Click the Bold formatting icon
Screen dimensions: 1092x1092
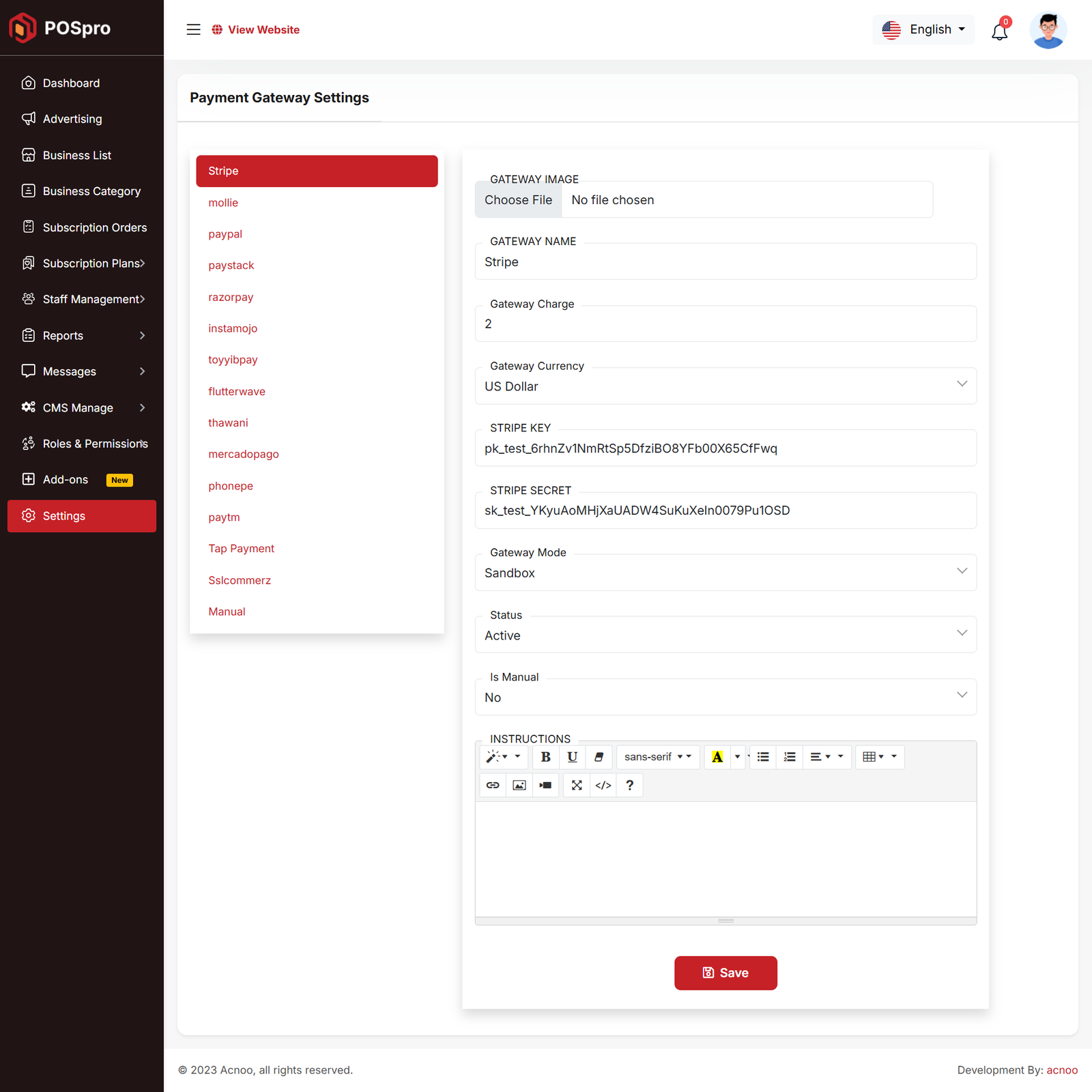pos(545,757)
